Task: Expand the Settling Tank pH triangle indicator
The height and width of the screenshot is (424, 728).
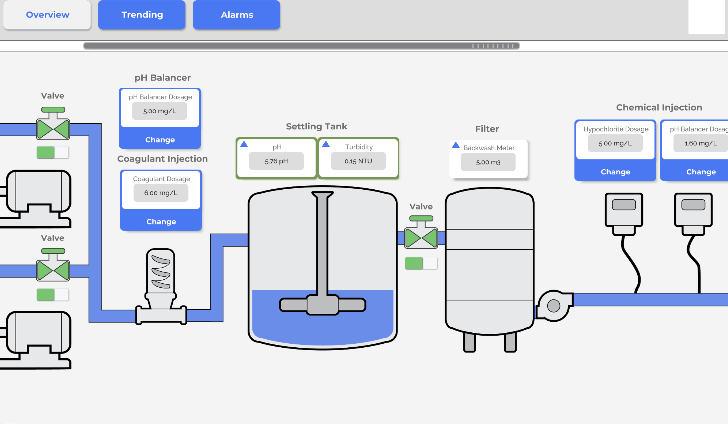Action: 244,145
